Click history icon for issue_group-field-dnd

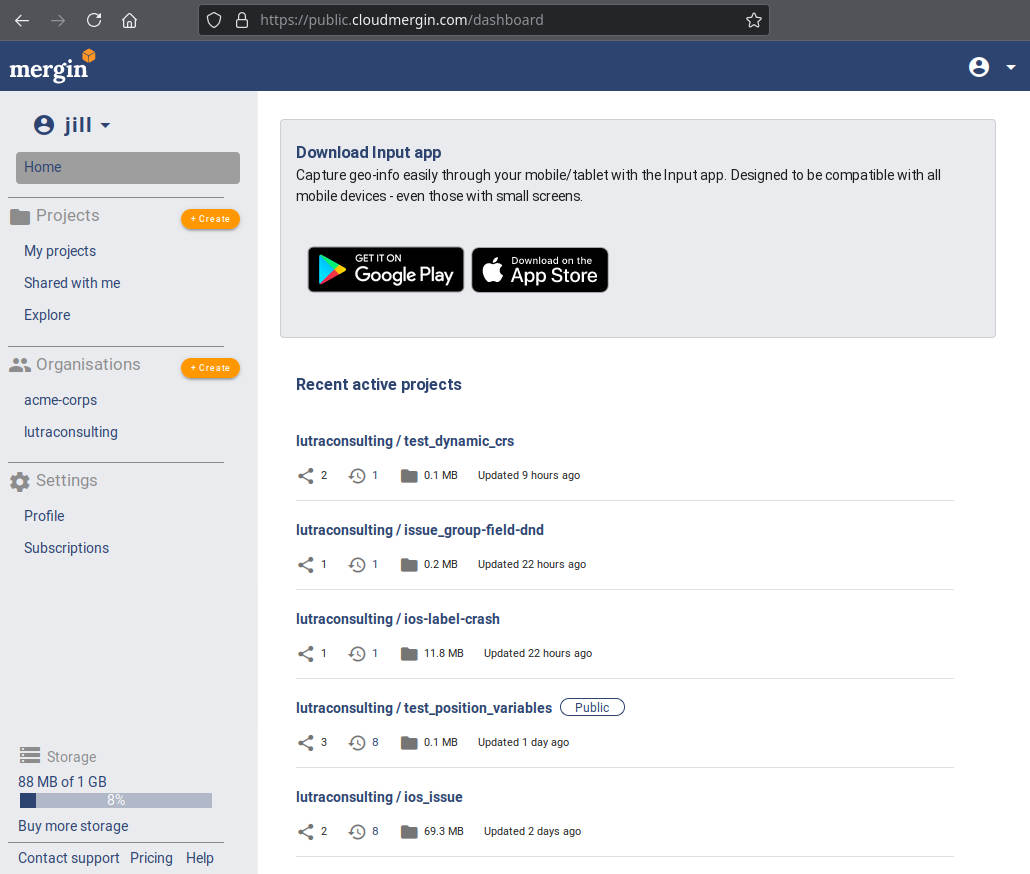(x=357, y=565)
